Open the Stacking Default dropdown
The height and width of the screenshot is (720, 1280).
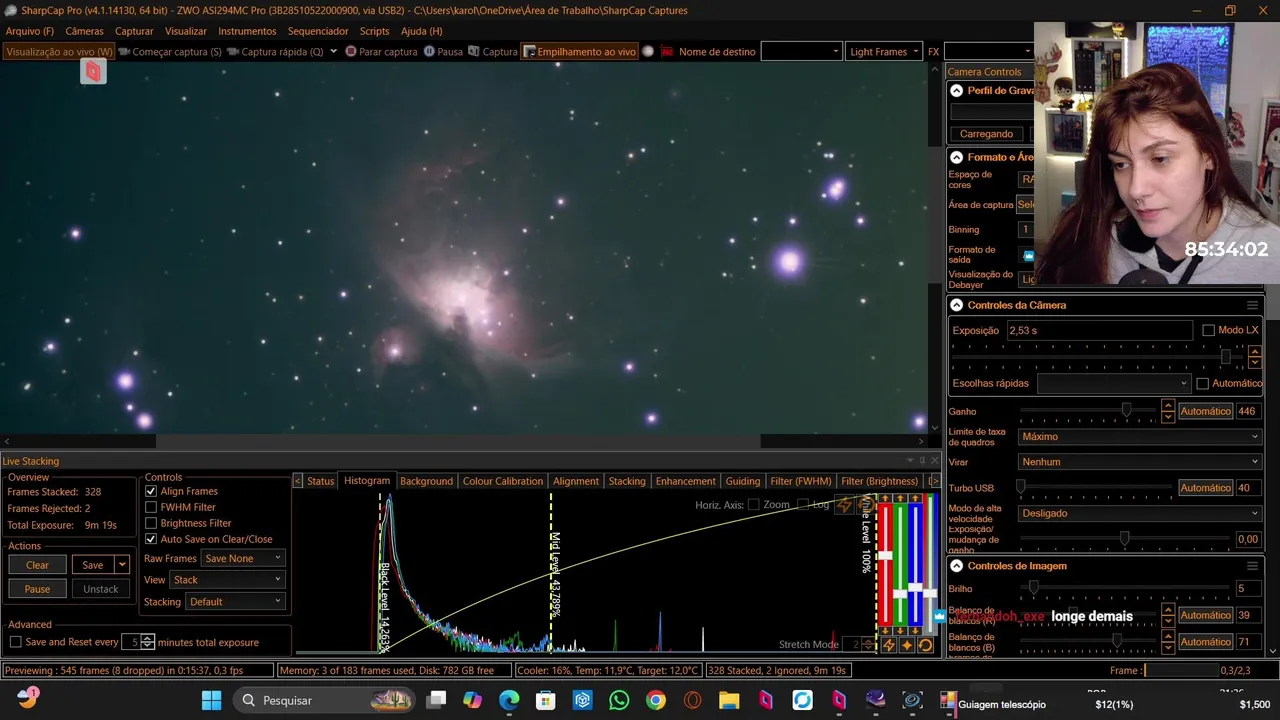pos(235,602)
